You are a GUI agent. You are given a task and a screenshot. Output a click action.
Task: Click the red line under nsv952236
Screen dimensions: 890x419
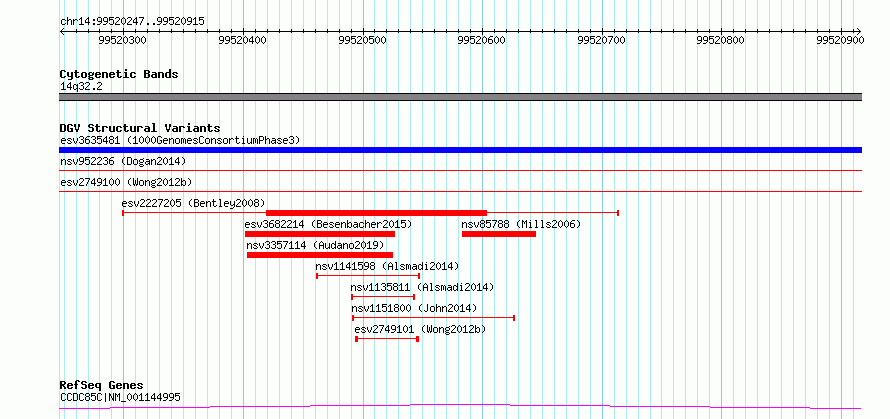tap(460, 170)
